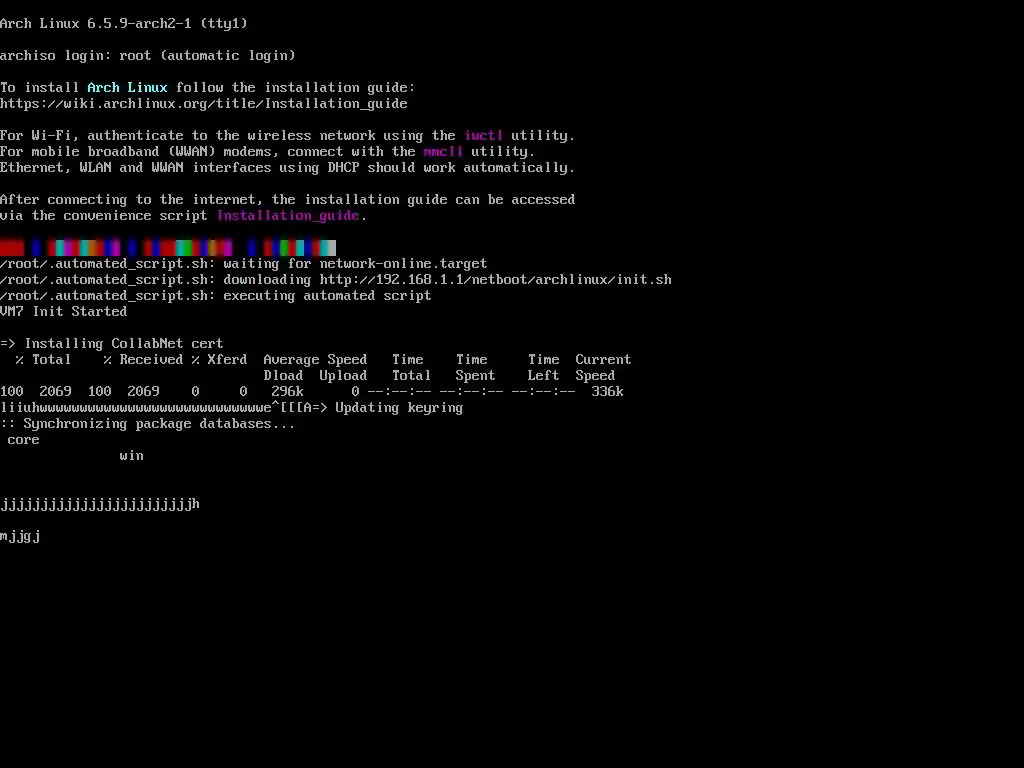Click the magenta 'Installation_guide' script name
The height and width of the screenshot is (768, 1024).
pyautogui.click(x=288, y=216)
